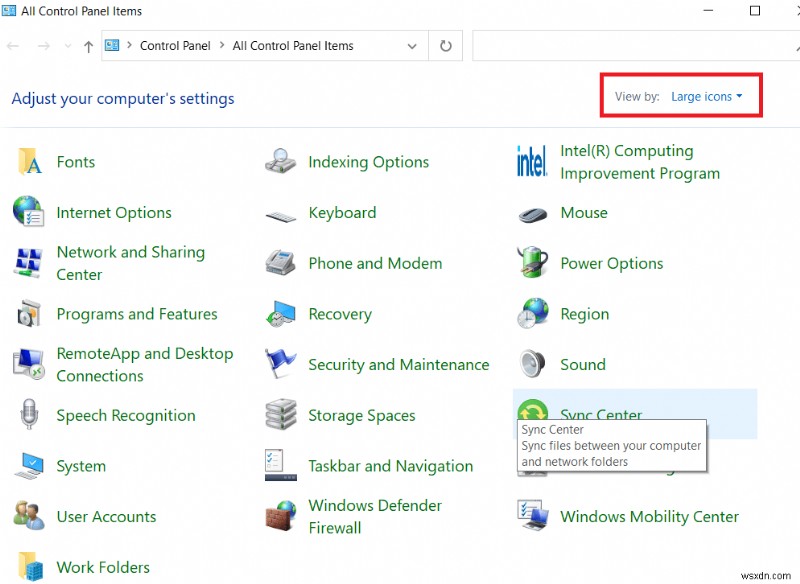Expand the View by Large icons dropdown
Screen dimensions: 800x584
coord(707,97)
